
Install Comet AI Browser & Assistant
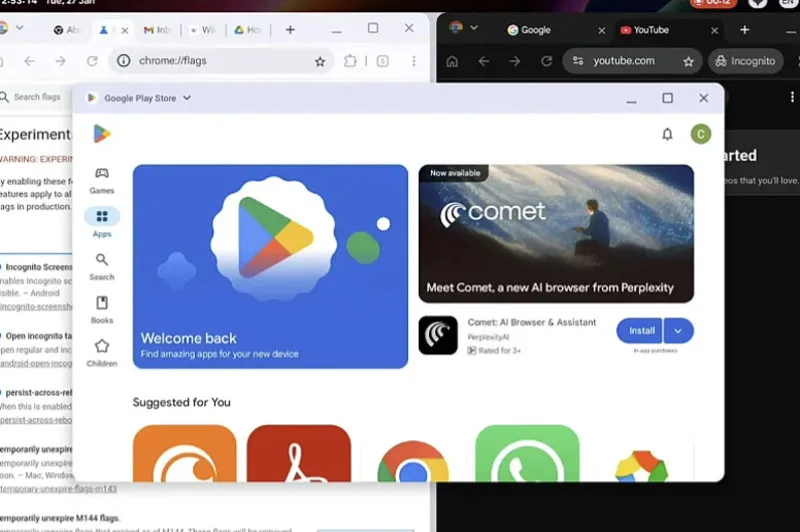(x=640, y=331)
